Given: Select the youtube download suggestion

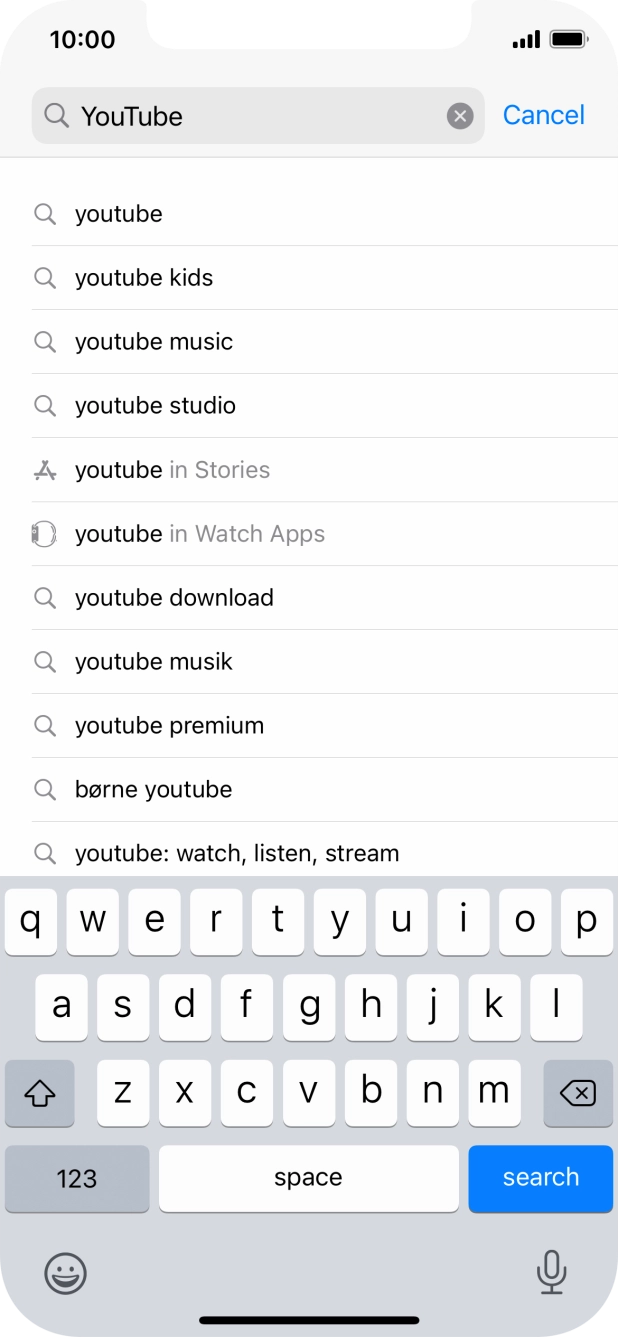Looking at the screenshot, I should click(174, 597).
